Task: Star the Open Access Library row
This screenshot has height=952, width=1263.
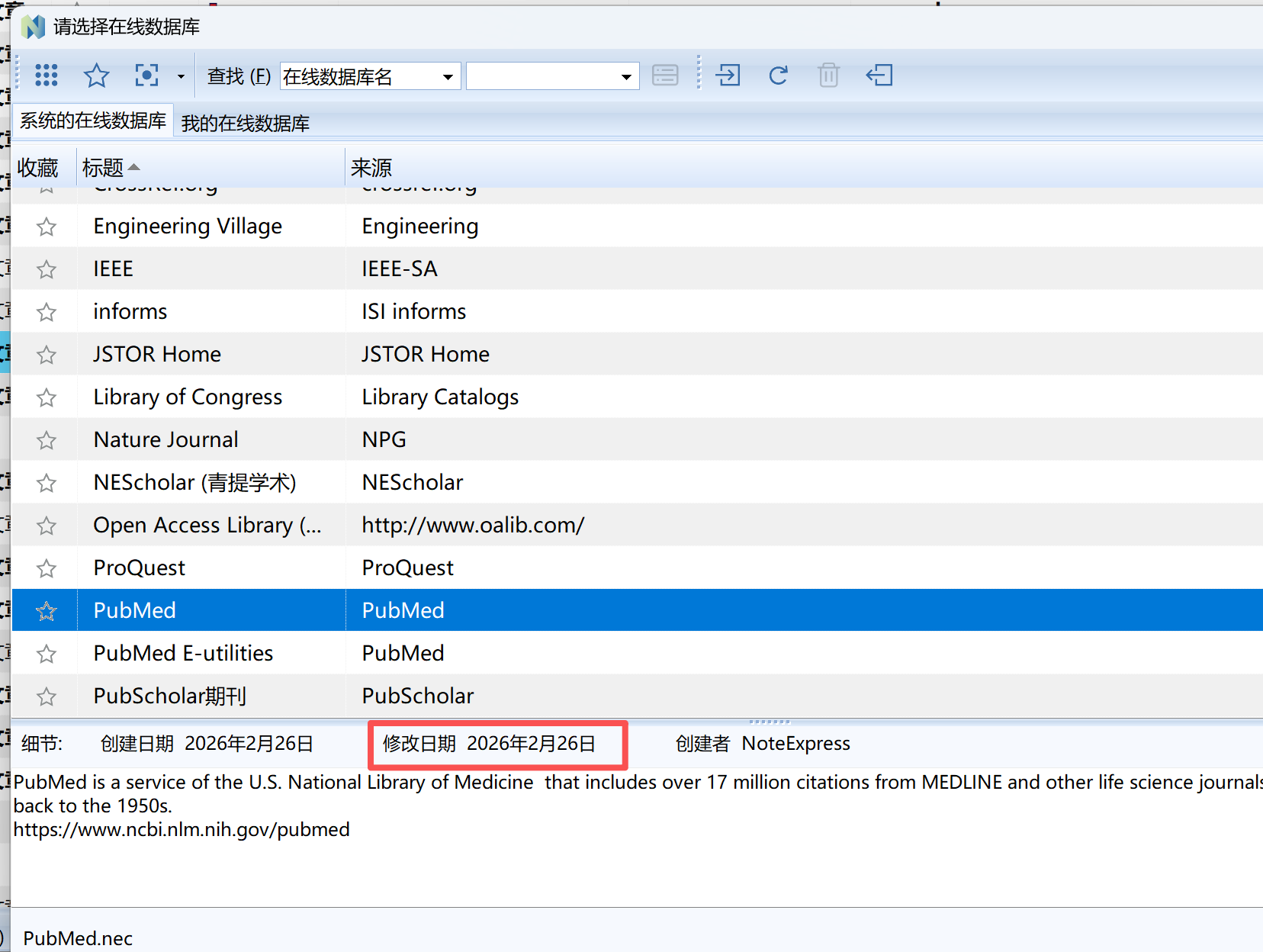Action: tap(47, 526)
